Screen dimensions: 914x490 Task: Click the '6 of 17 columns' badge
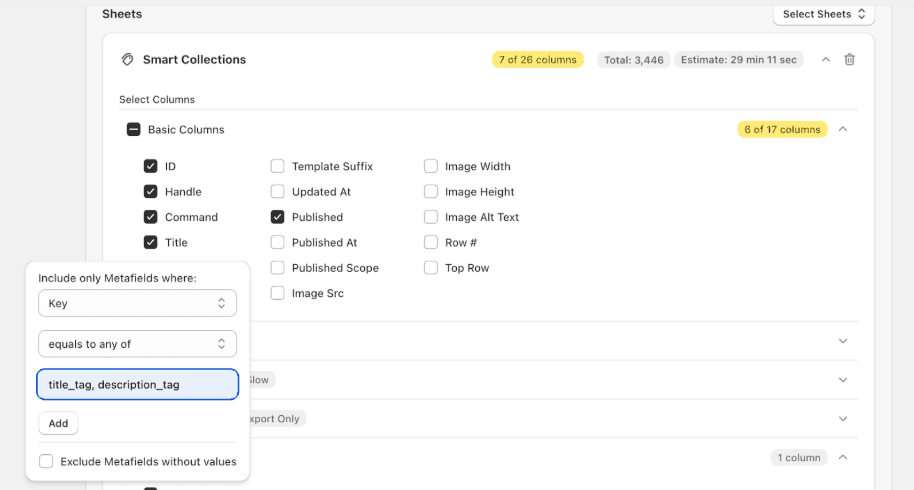click(x=782, y=129)
